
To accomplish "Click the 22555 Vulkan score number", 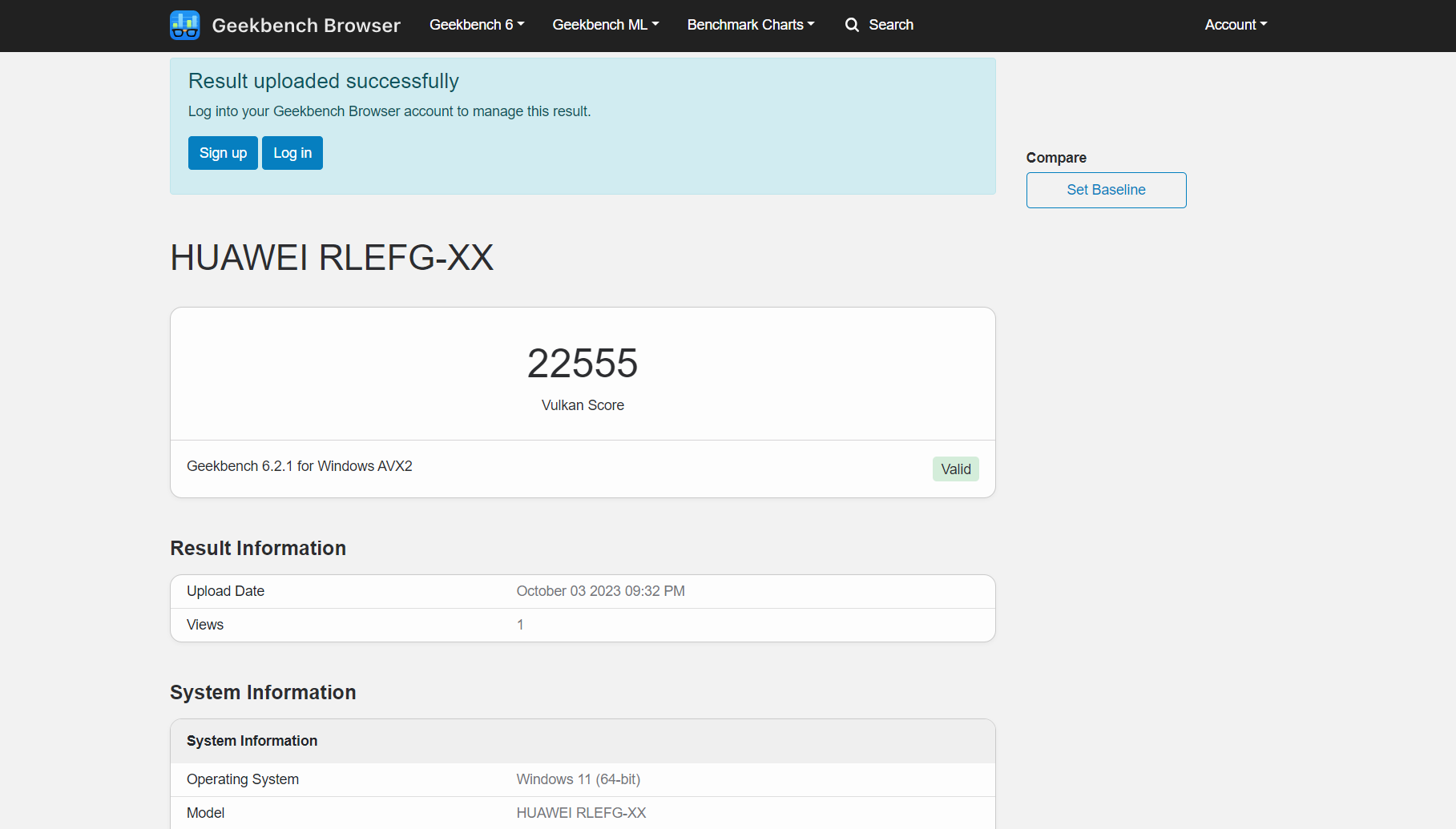I will click(583, 364).
